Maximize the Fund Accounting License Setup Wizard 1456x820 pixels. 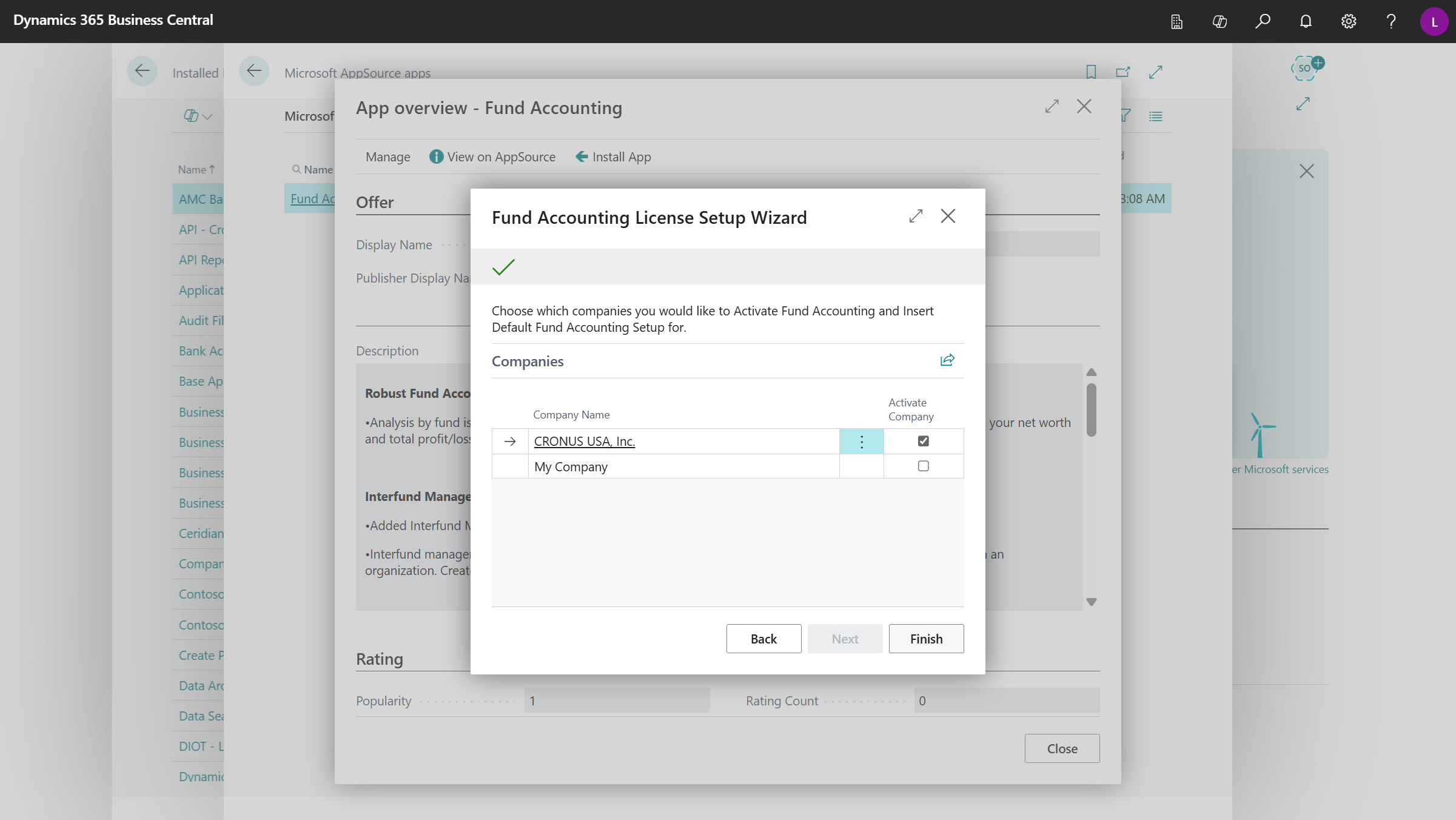pyautogui.click(x=916, y=216)
